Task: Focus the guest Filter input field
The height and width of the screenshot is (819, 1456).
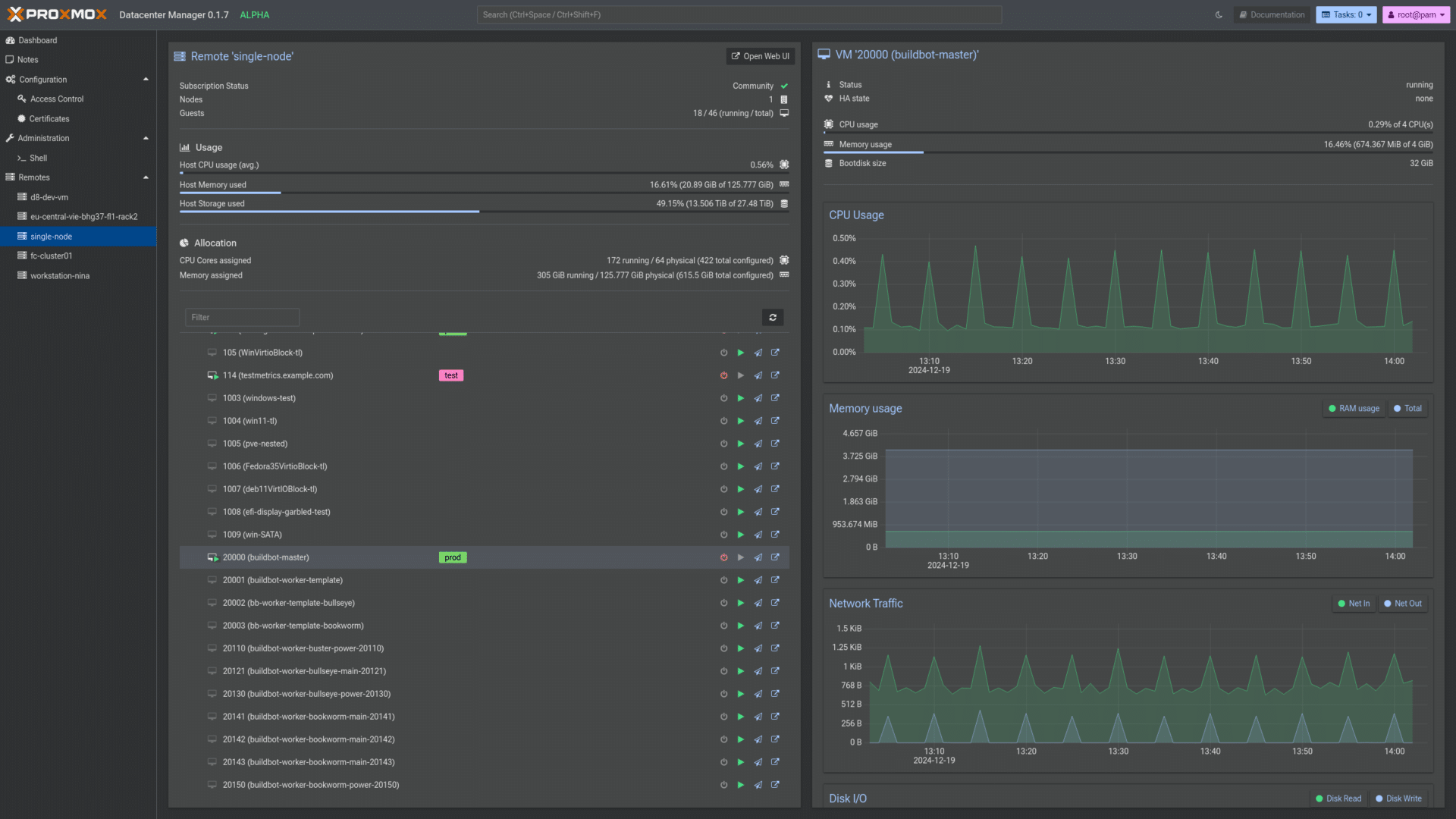Action: (x=243, y=318)
